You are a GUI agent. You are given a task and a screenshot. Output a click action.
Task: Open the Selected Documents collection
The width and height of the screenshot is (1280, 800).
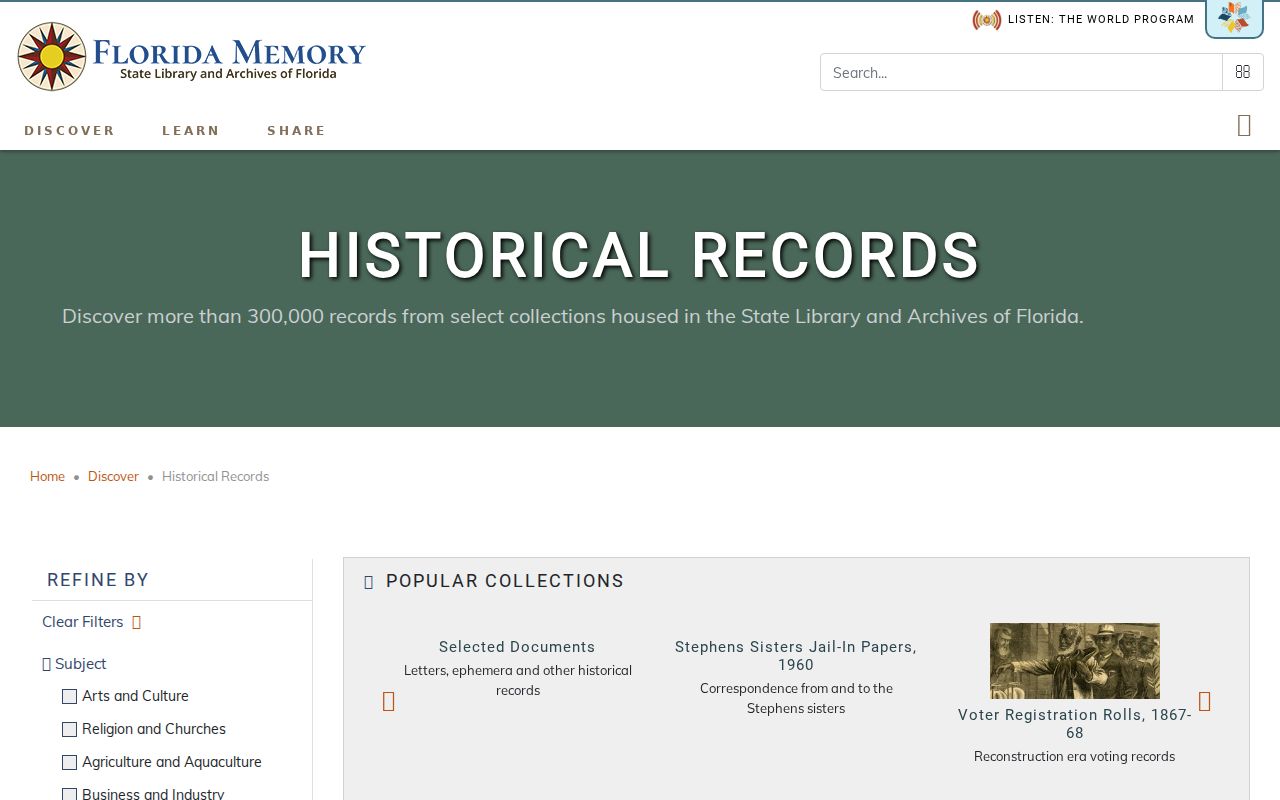click(x=517, y=647)
